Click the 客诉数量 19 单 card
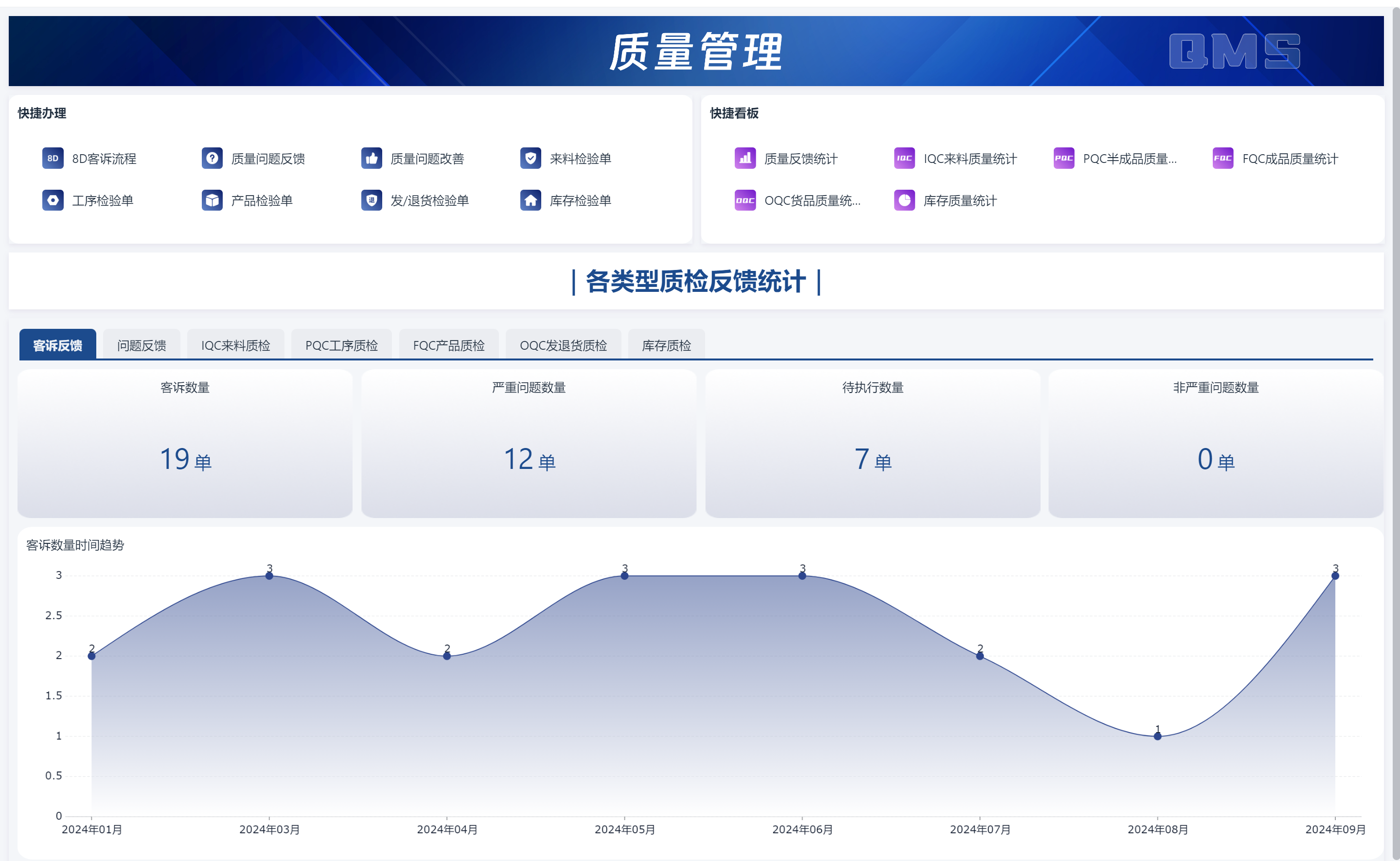1400x861 pixels. (185, 444)
